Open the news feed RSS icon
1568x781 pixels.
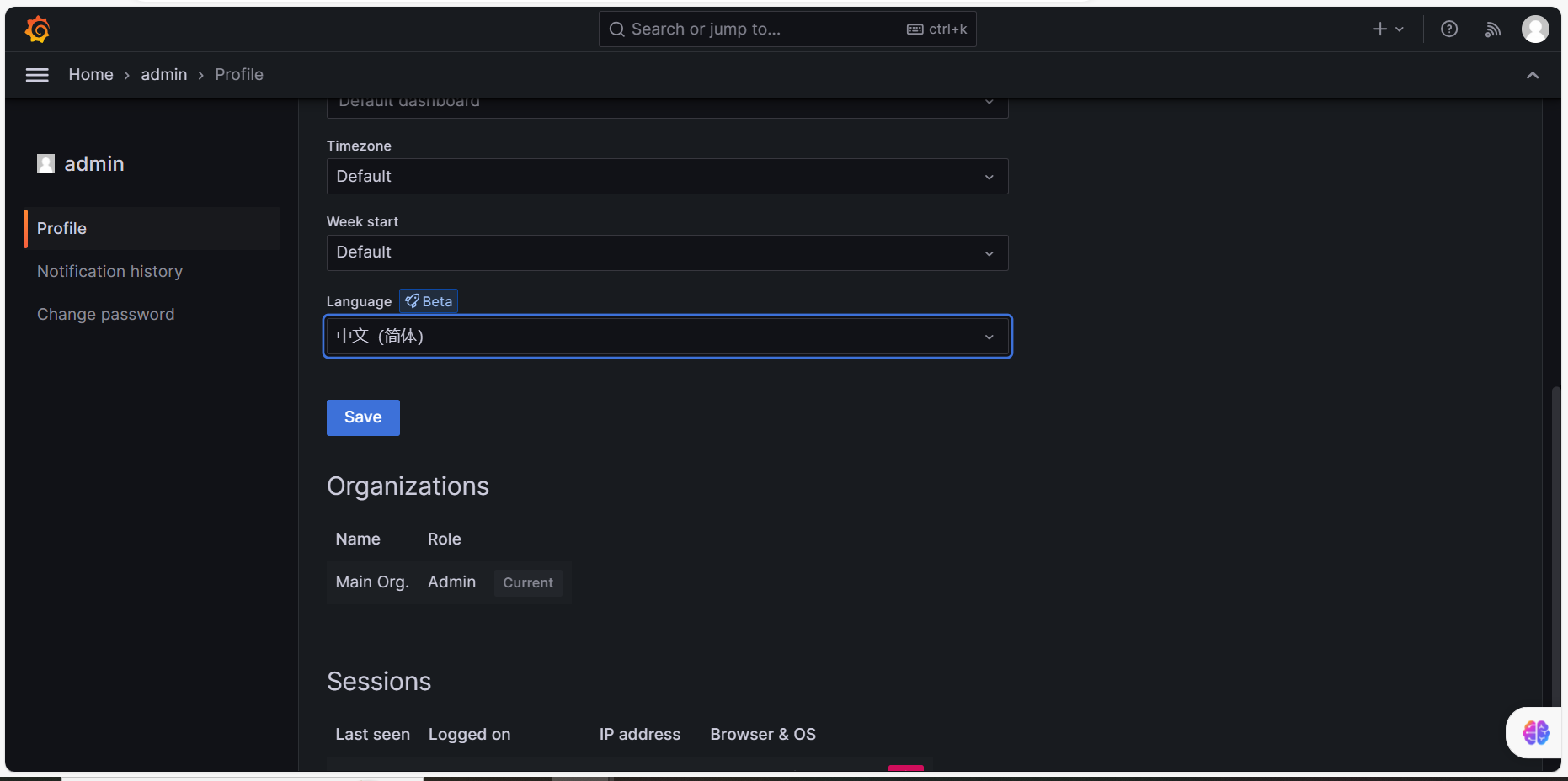(1493, 29)
